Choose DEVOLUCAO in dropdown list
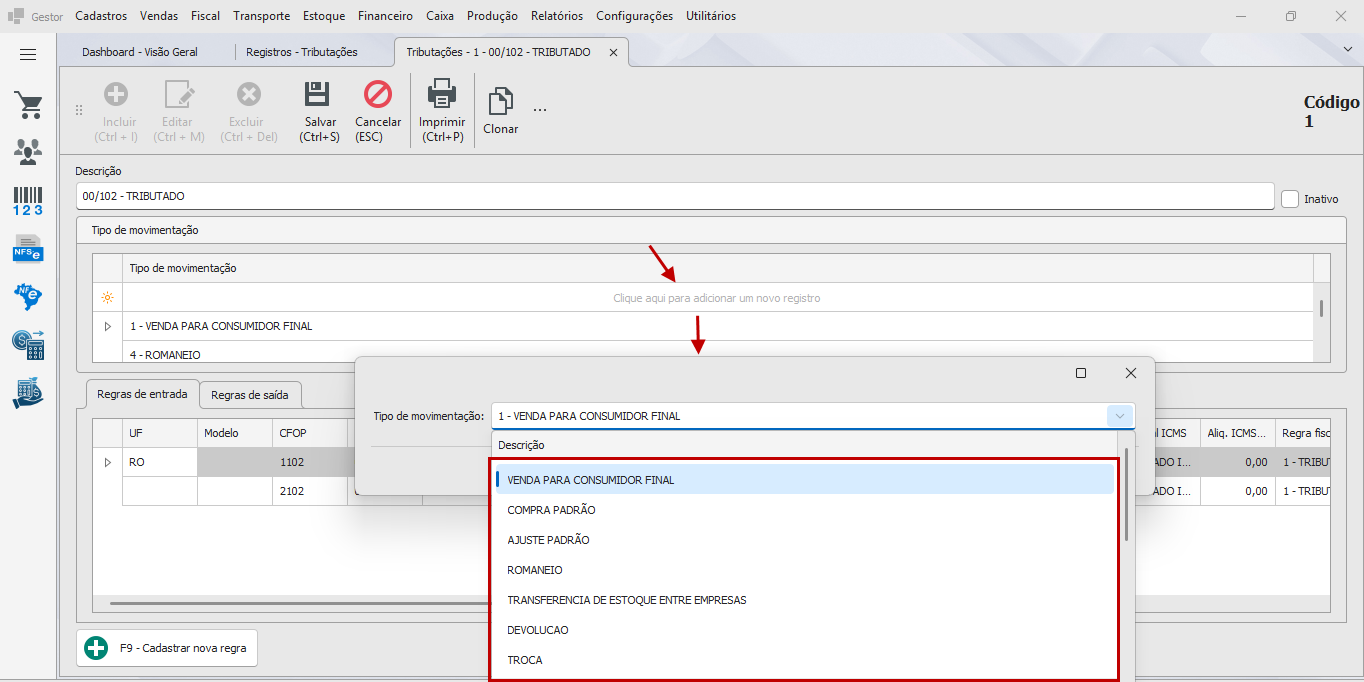The width and height of the screenshot is (1364, 682). [805, 630]
